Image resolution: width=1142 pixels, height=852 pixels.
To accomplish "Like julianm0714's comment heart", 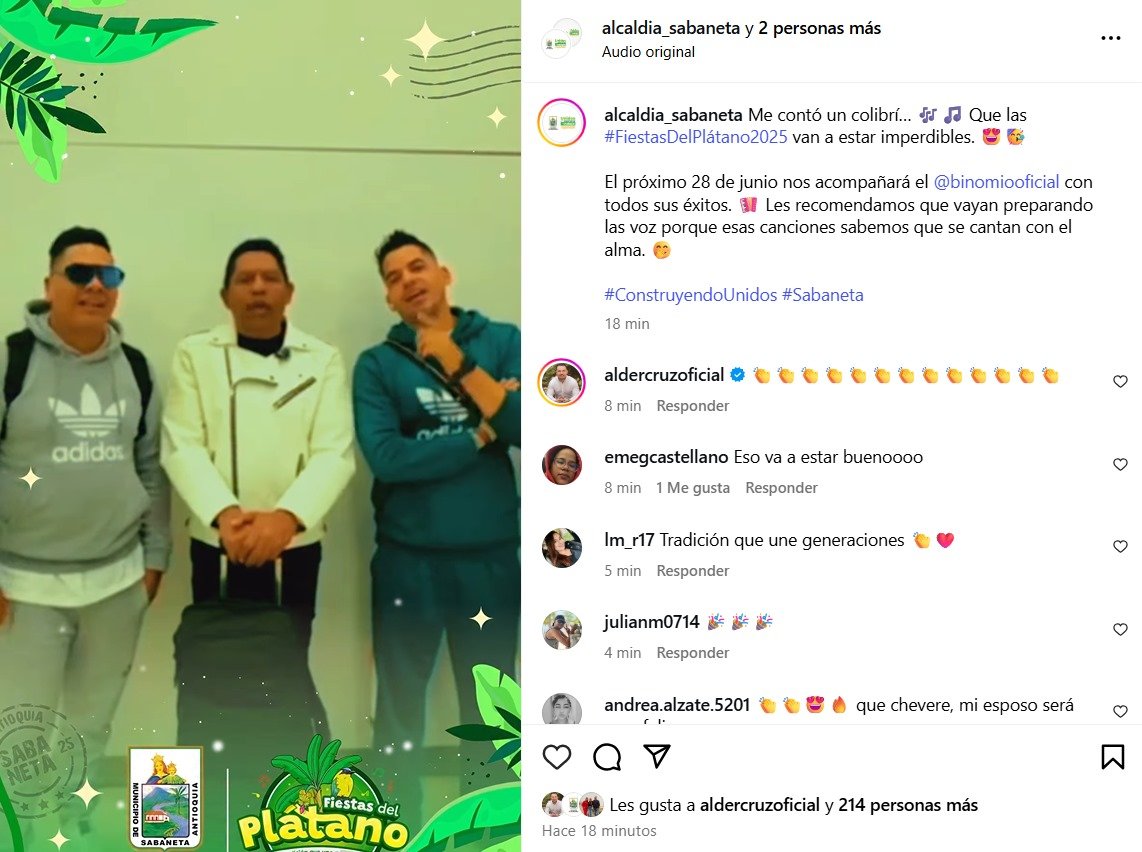I will (x=1120, y=630).
